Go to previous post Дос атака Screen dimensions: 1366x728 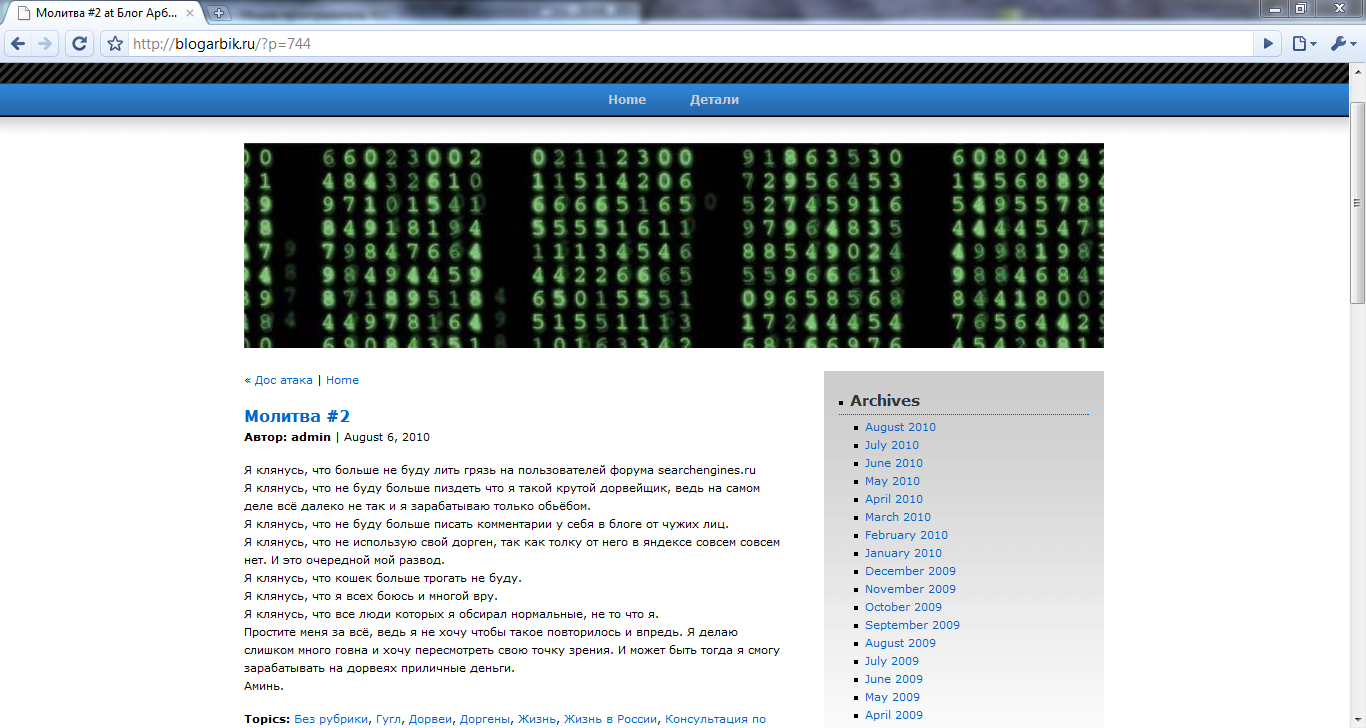(283, 380)
